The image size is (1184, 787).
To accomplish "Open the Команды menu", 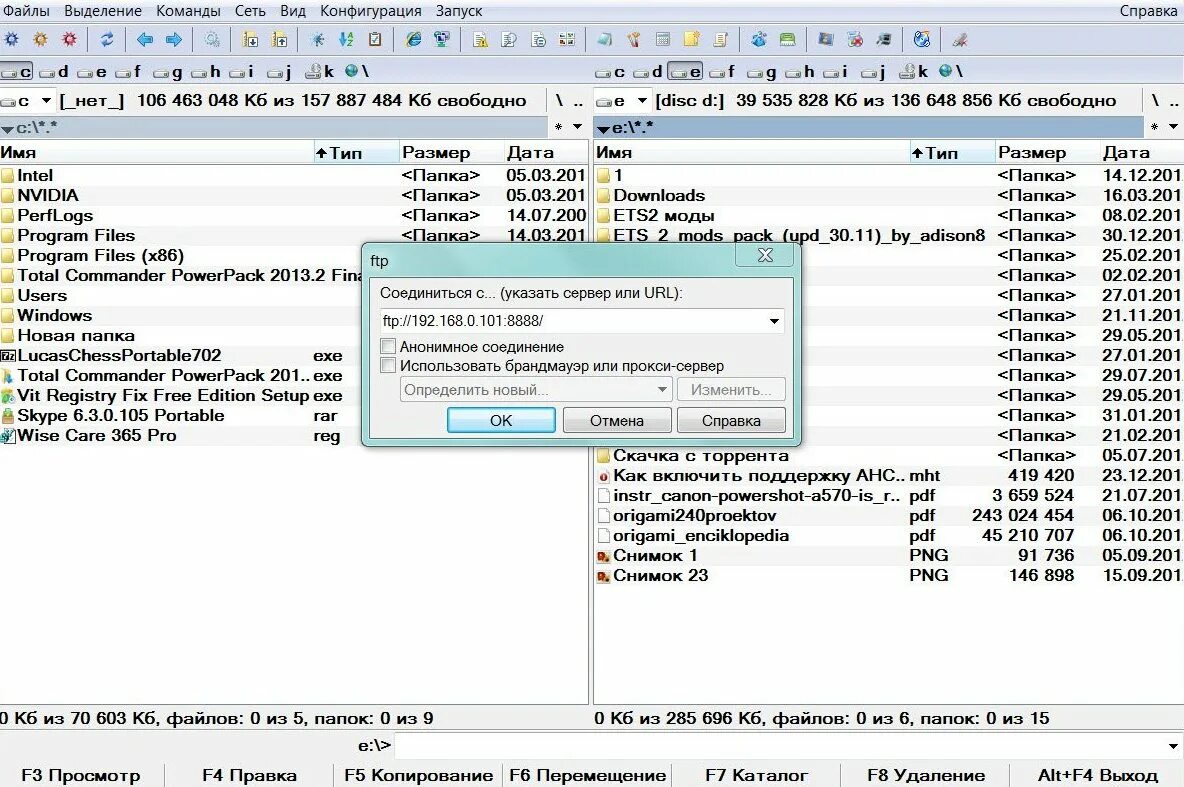I will 188,11.
